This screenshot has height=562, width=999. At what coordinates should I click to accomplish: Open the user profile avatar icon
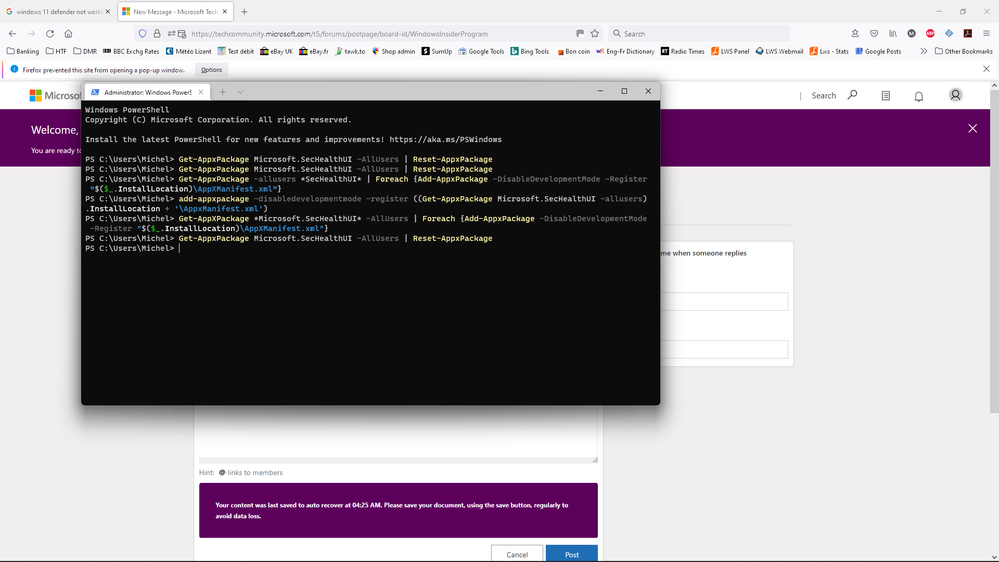tap(955, 95)
